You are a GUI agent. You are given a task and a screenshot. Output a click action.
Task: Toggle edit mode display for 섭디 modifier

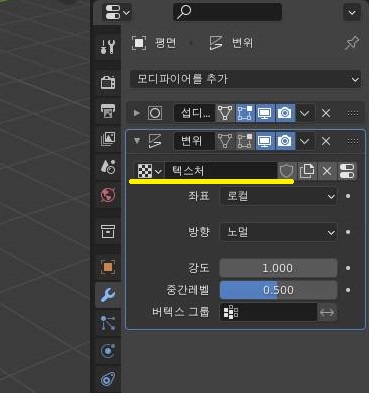(x=245, y=113)
